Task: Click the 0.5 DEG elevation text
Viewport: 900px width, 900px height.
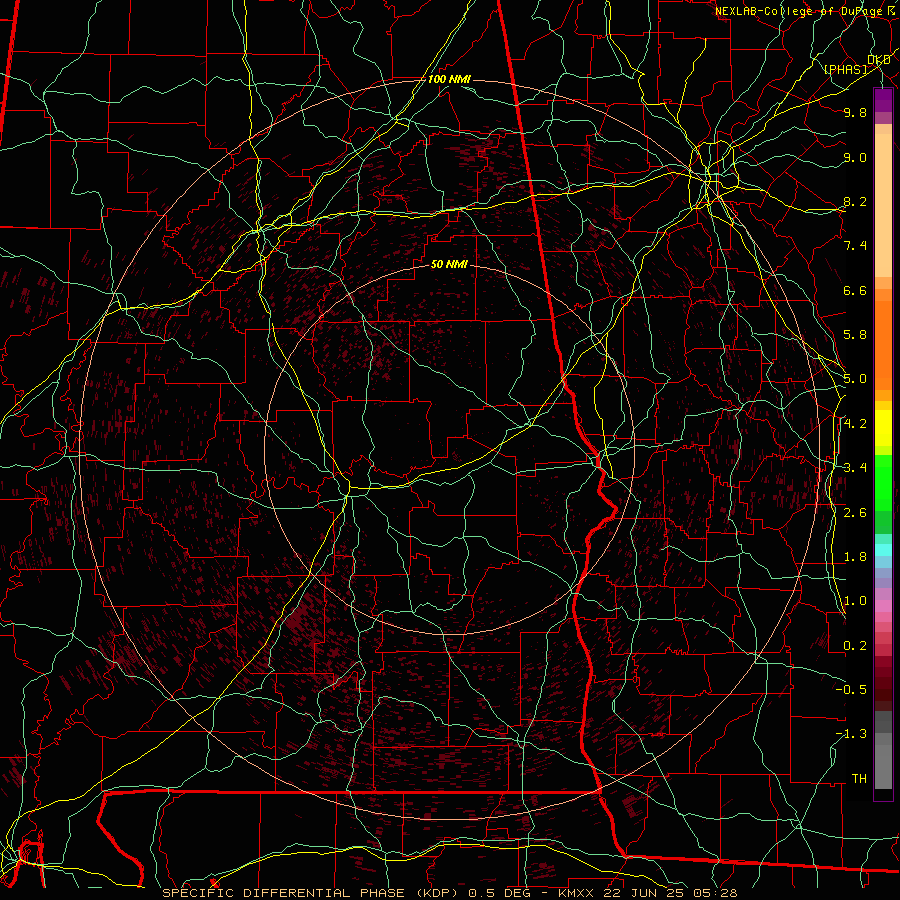Action: [501, 893]
